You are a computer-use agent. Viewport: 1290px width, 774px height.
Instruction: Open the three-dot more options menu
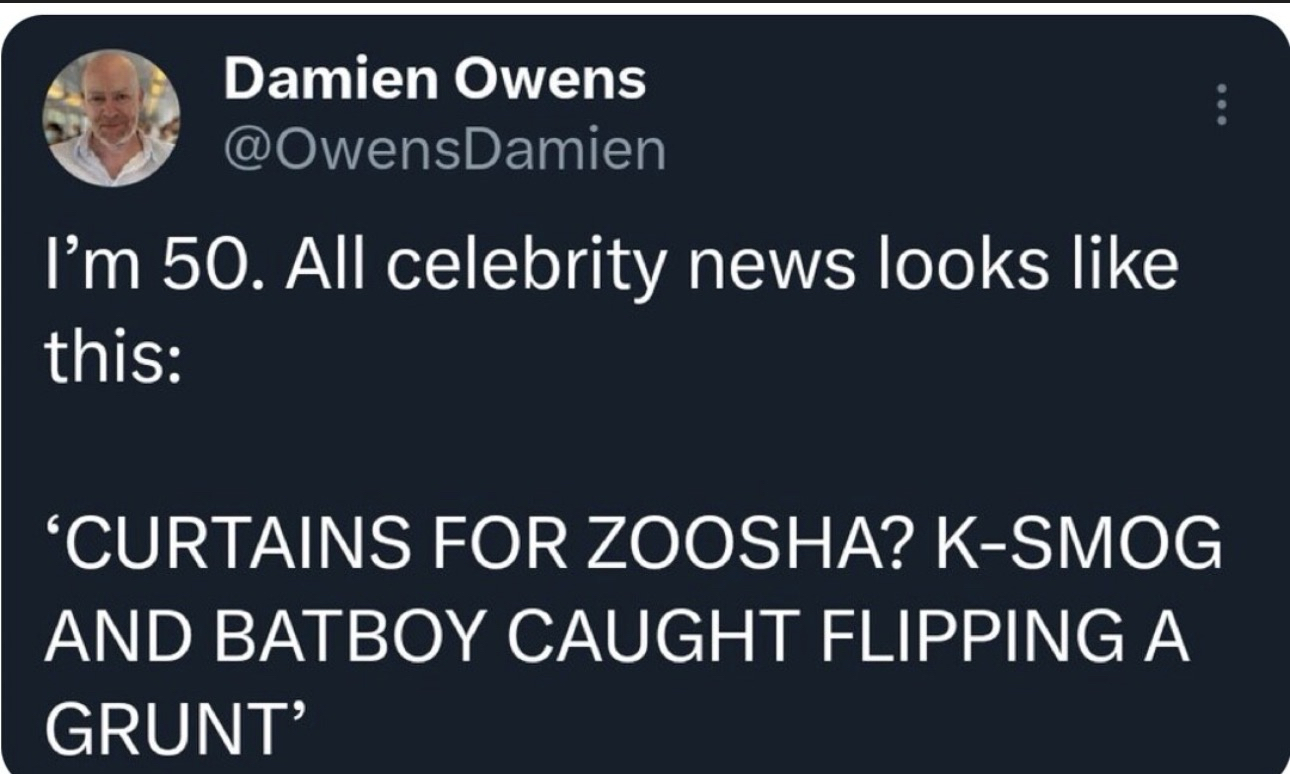(x=1218, y=104)
